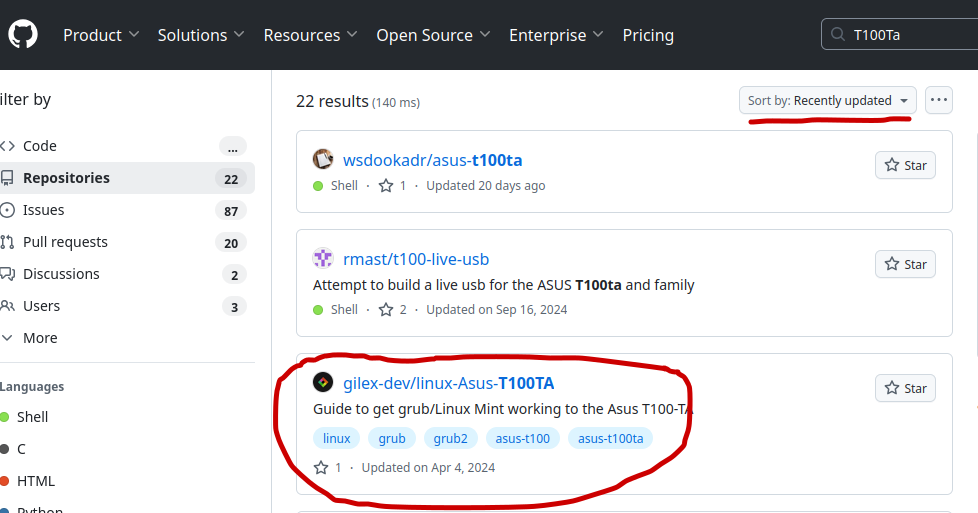This screenshot has width=978, height=513.
Task: Click rmast user avatar
Action: 322,258
